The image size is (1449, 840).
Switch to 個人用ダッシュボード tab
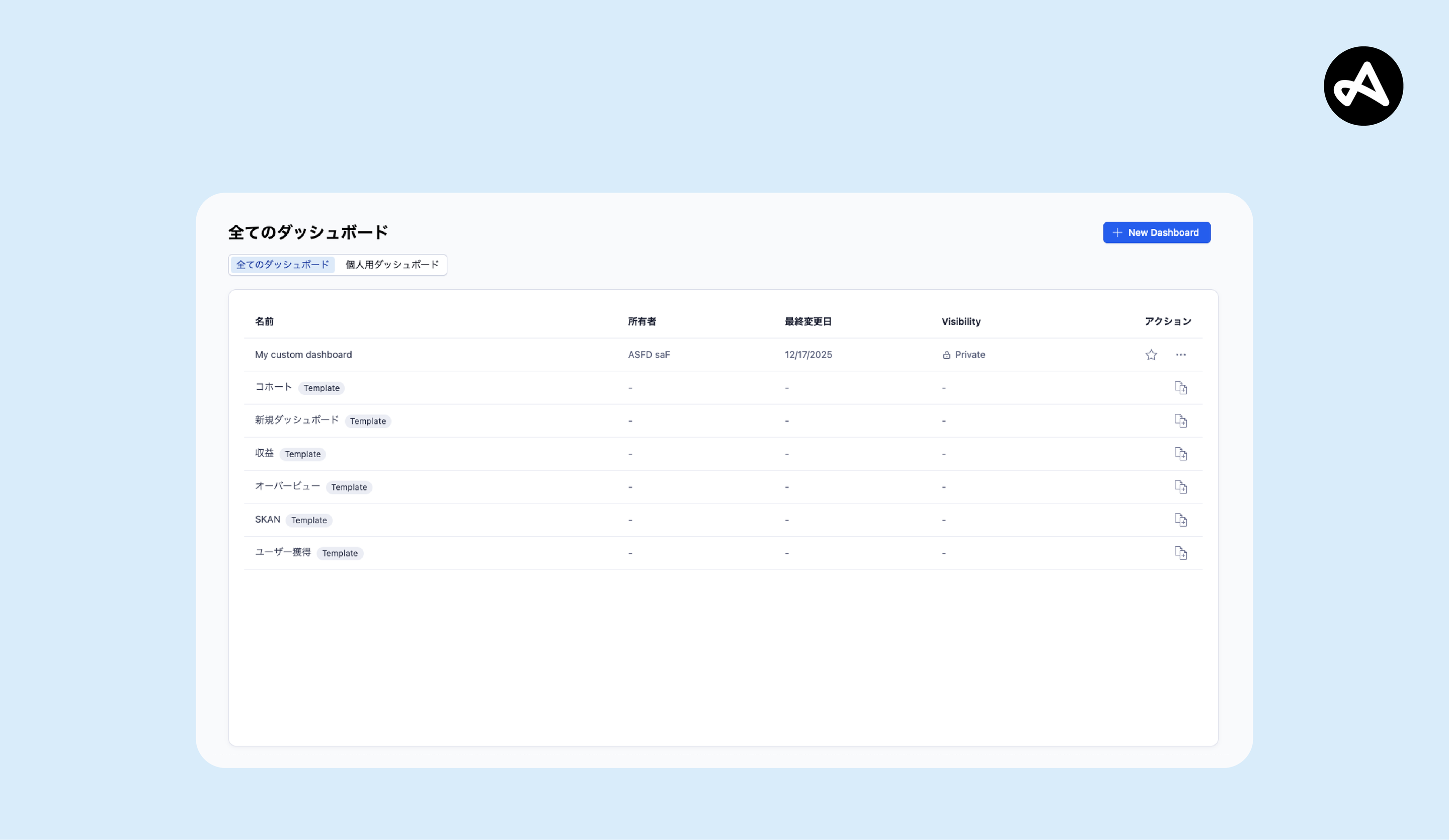pyautogui.click(x=391, y=265)
